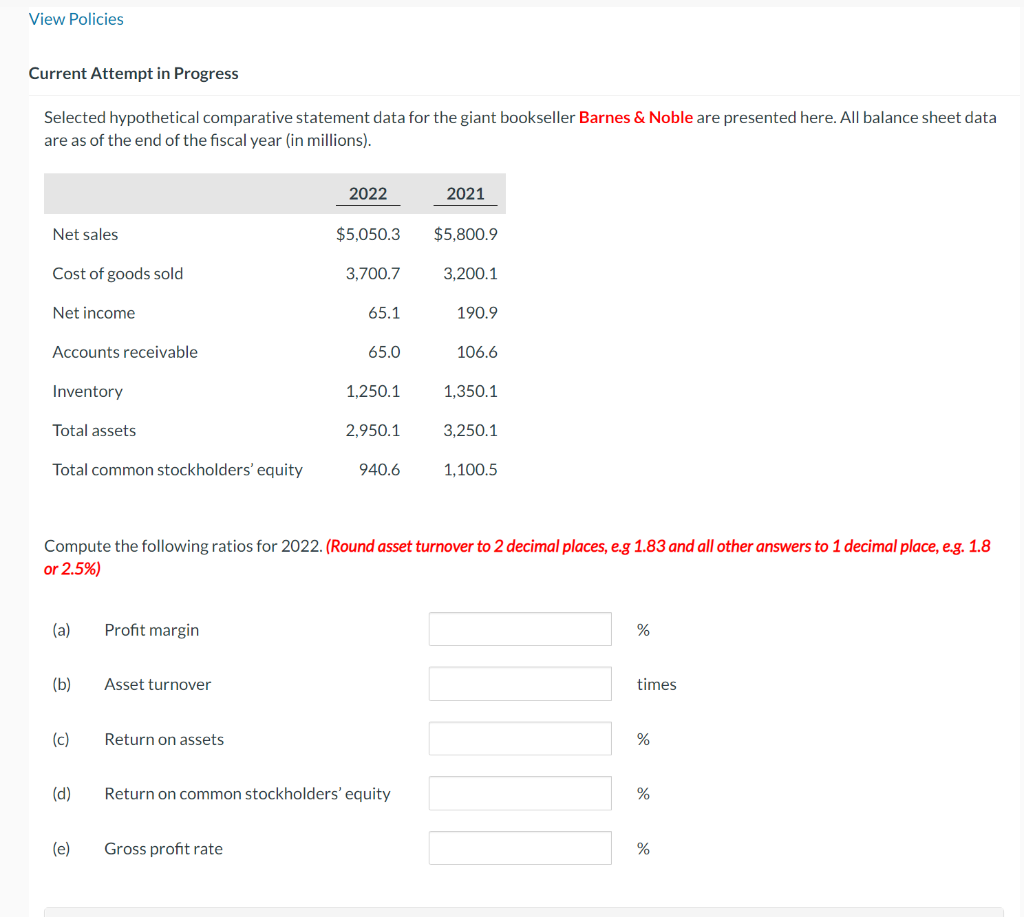The height and width of the screenshot is (917, 1024).
Task: Click the Total assets row
Action: 94,430
